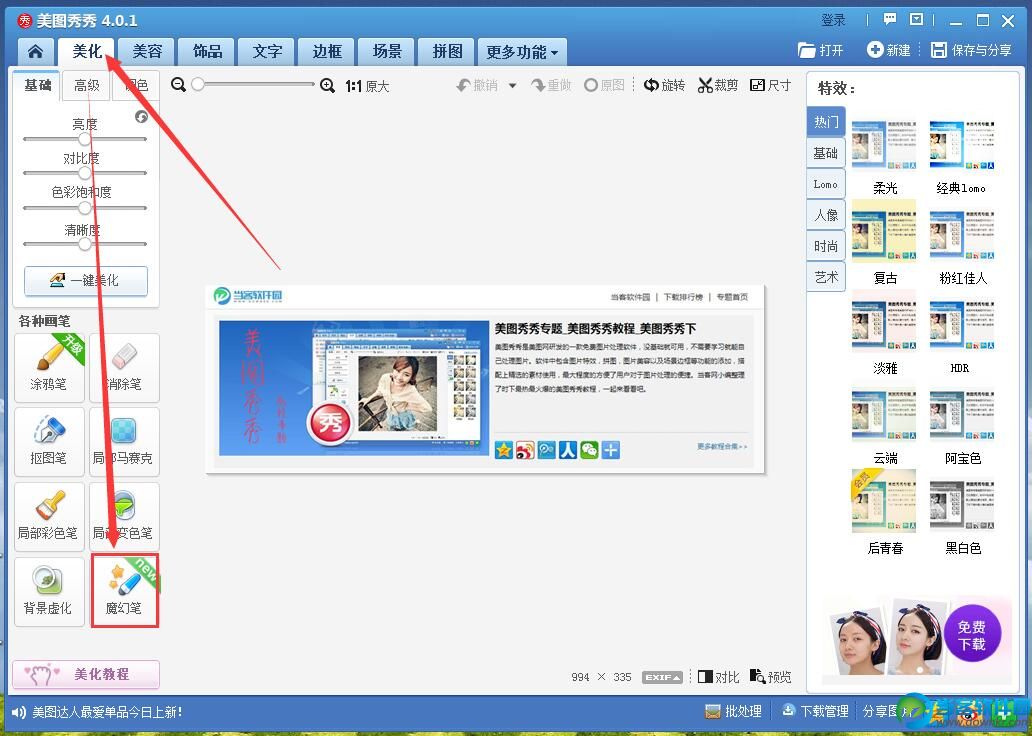1032x736 pixels.
Task: Toggle the 对比 compare view
Action: click(x=719, y=677)
